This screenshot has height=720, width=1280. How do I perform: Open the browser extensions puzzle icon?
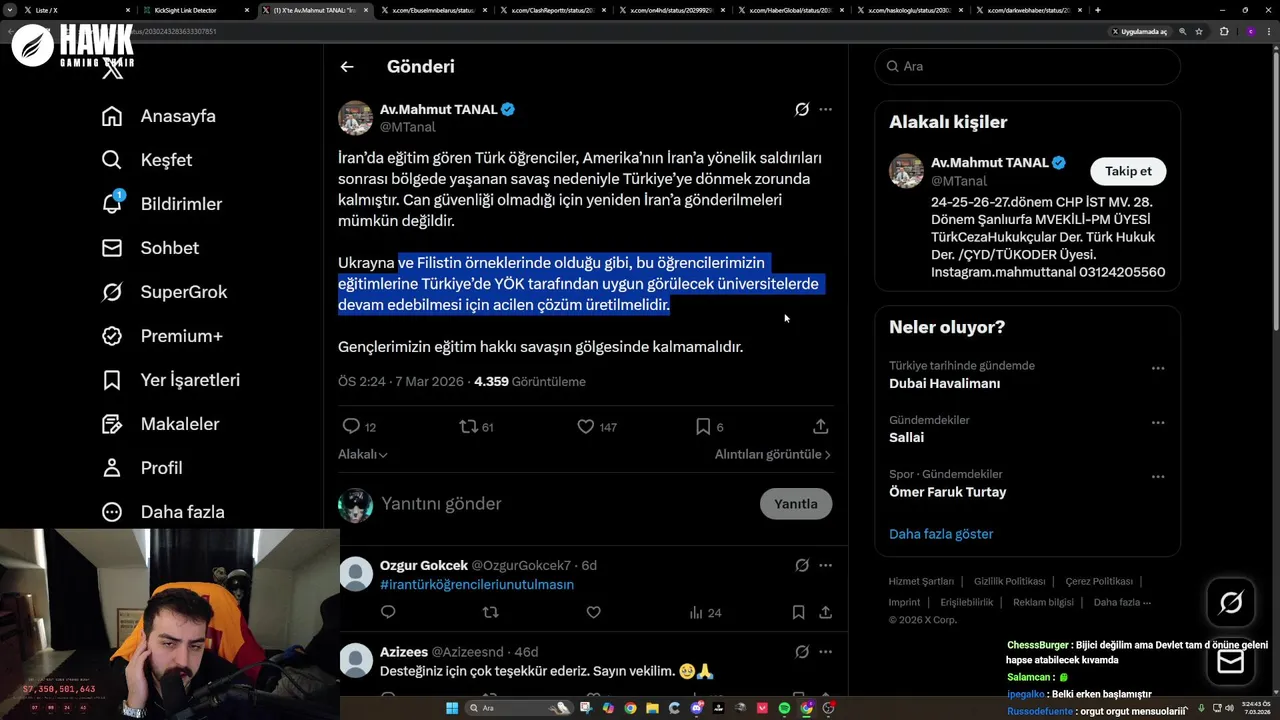click(1224, 31)
